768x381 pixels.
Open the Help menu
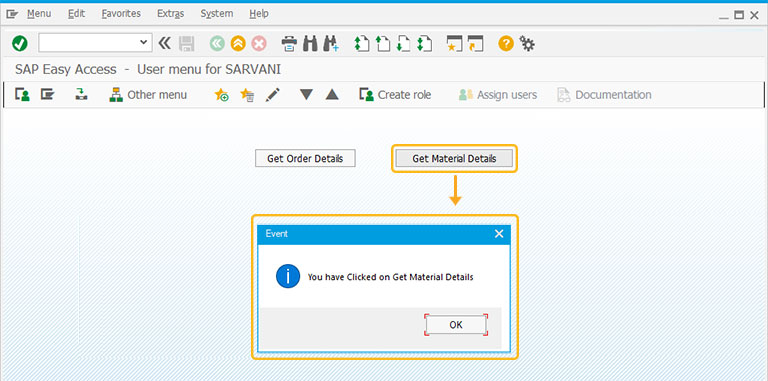pos(259,14)
